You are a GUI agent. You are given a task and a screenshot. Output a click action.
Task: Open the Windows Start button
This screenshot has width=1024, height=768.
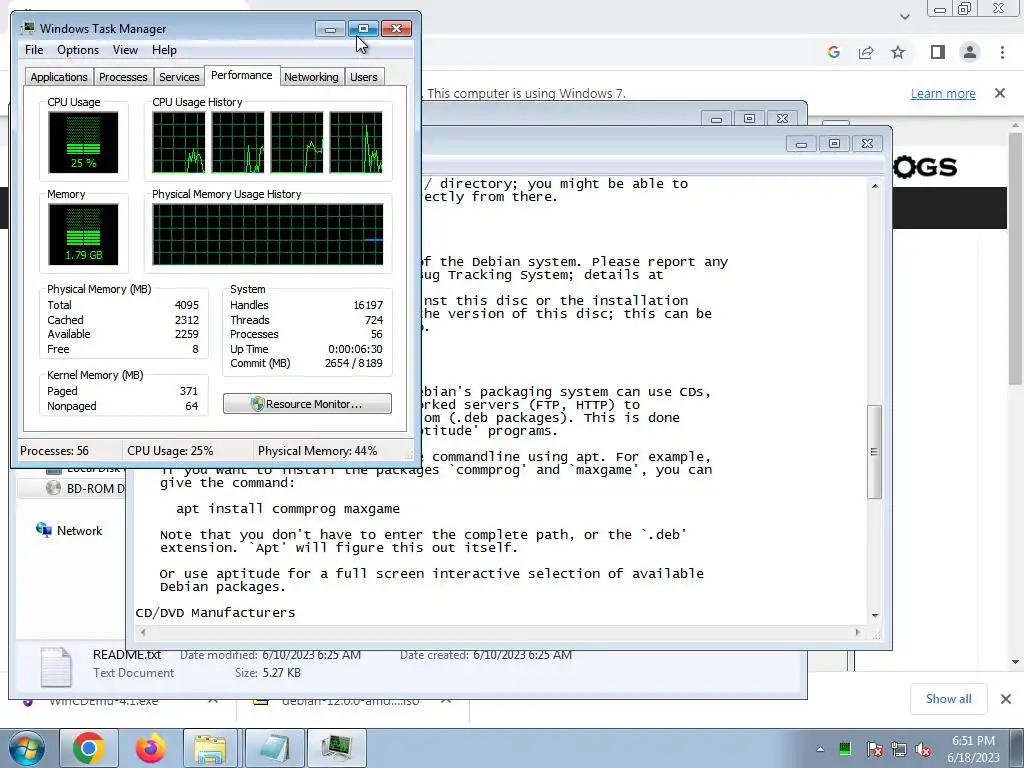coord(27,748)
